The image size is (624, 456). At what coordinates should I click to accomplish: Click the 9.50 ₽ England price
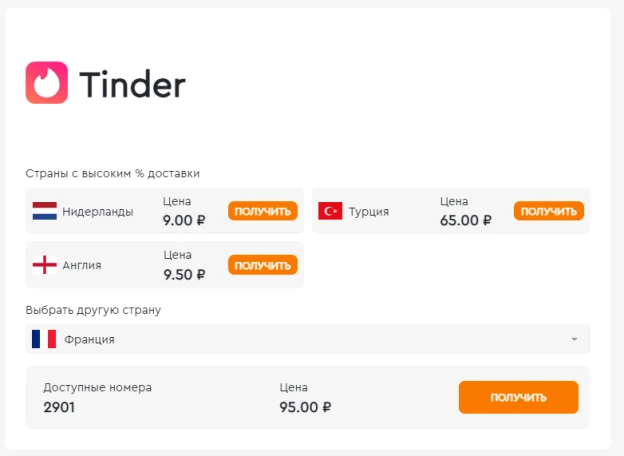[x=184, y=275]
